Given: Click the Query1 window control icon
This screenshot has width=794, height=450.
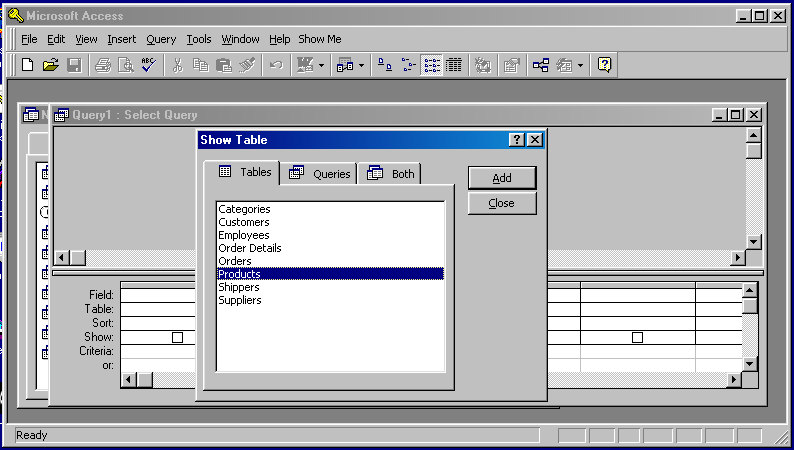Looking at the screenshot, I should coord(61,115).
